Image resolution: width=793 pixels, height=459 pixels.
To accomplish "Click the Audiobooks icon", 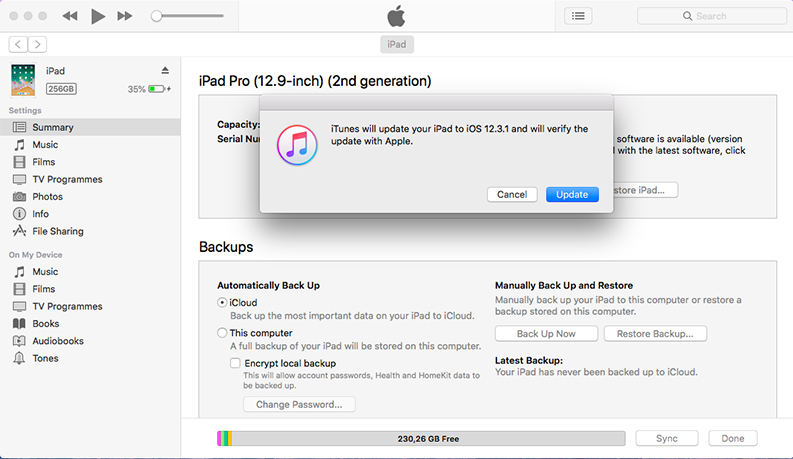I will [19, 341].
